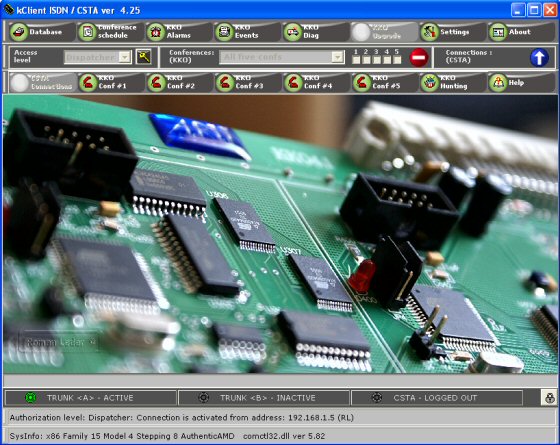Click the key icon next to Access level
Viewport: 560px width, 445px height.
click(144, 57)
